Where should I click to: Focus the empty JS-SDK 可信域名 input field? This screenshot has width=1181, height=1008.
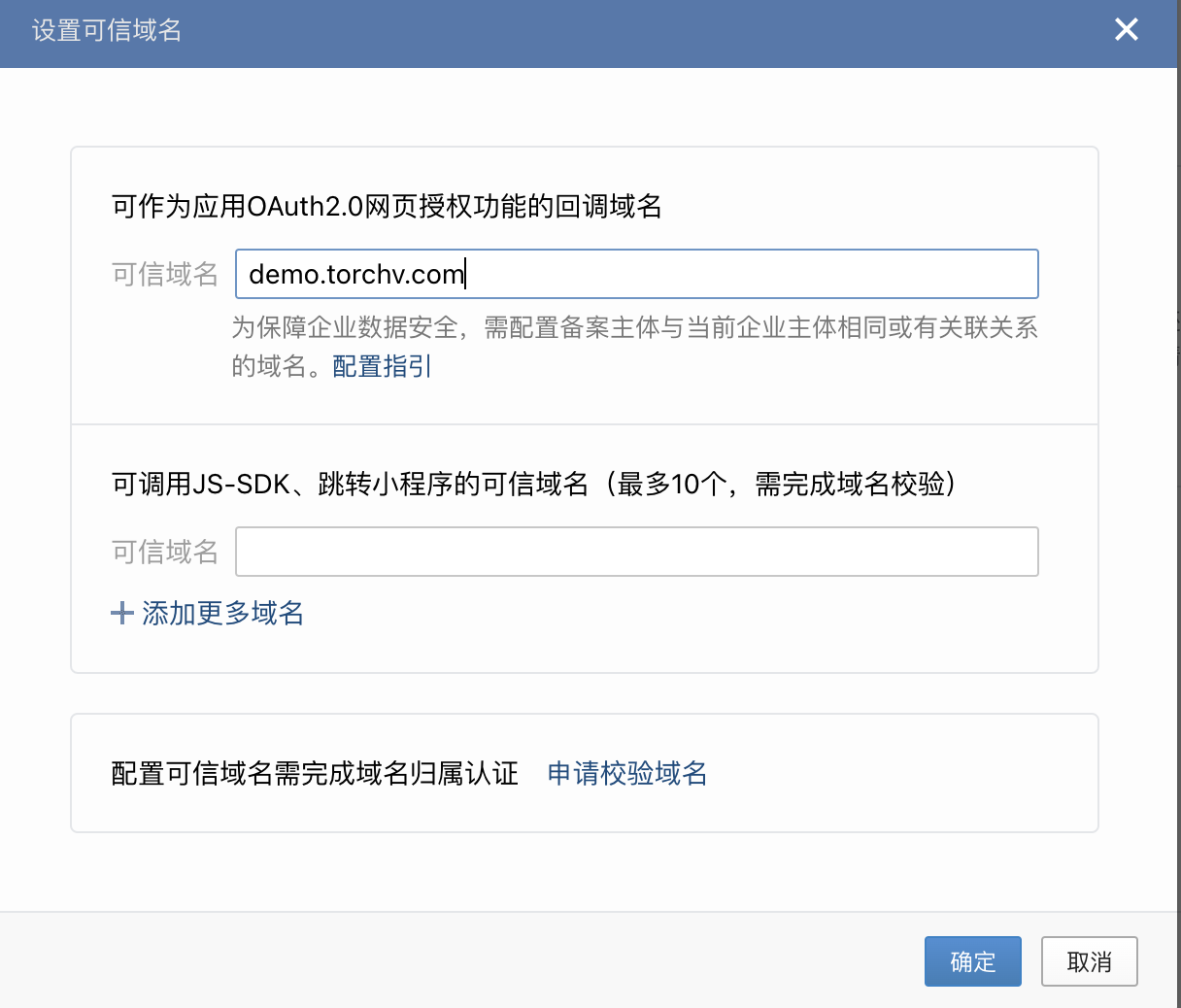click(637, 552)
